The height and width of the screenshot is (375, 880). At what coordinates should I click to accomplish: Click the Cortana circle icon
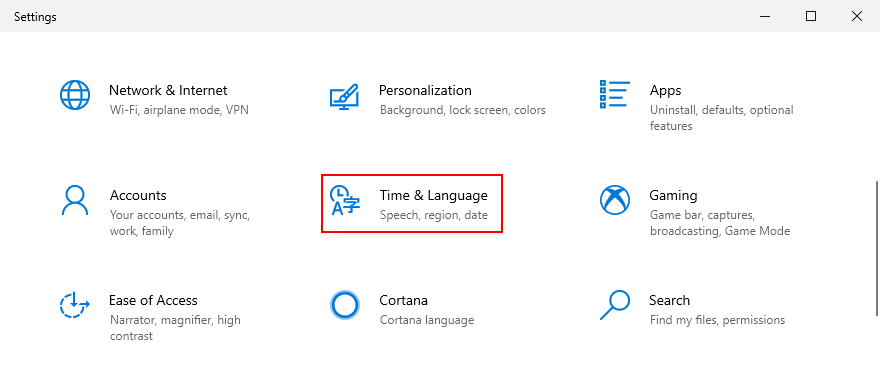point(344,305)
